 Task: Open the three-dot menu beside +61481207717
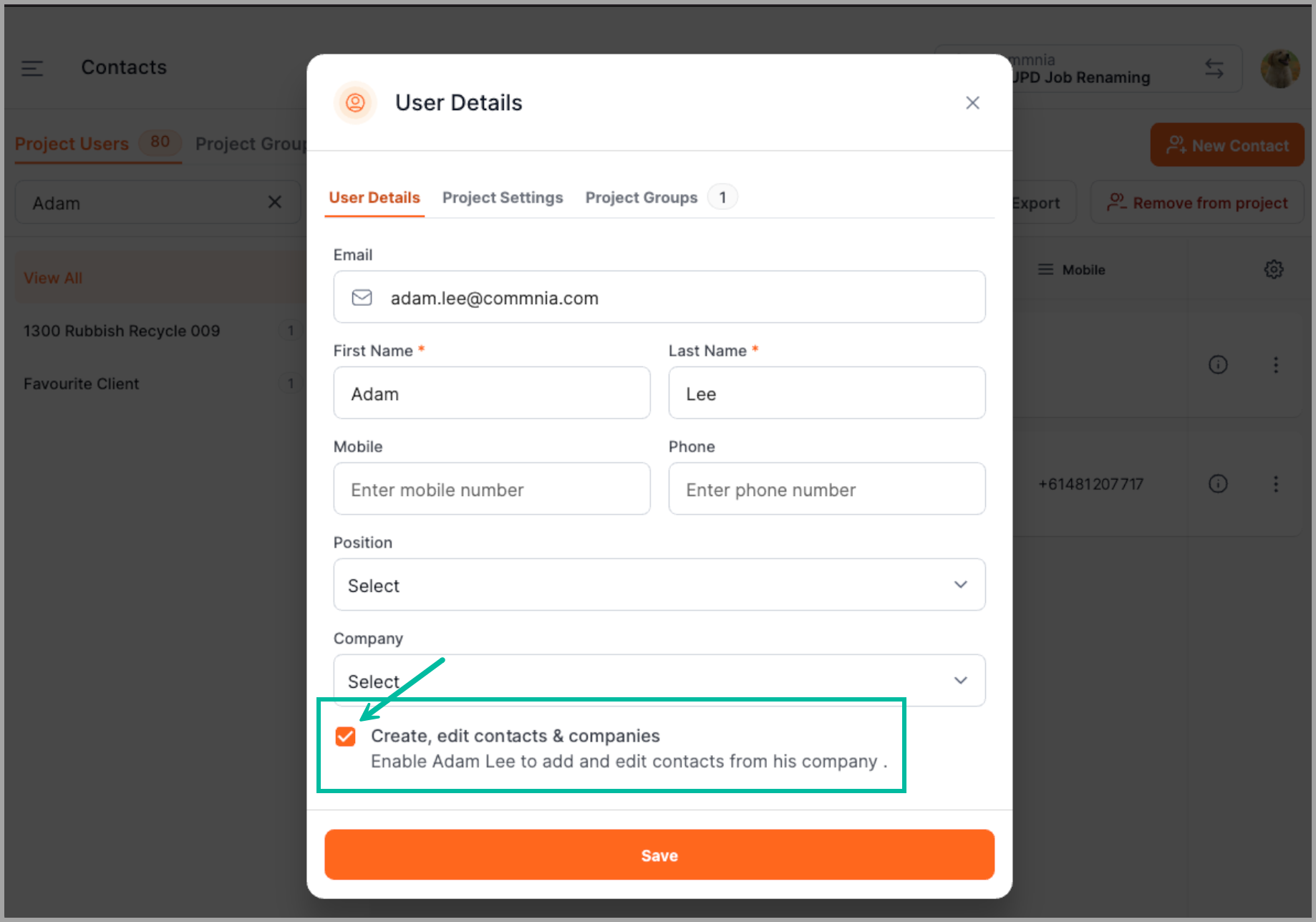point(1275,484)
